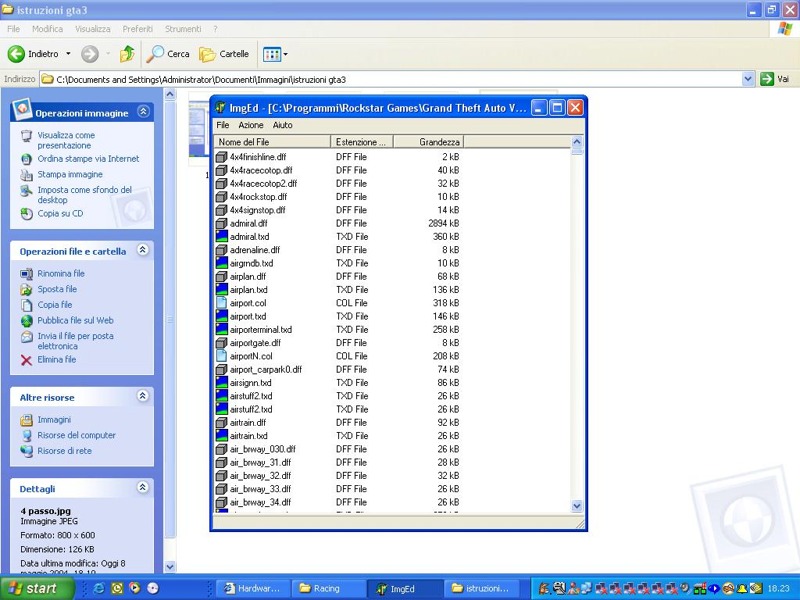Open the Cerca search tool
Image resolution: width=800 pixels, height=600 pixels.
coord(168,54)
